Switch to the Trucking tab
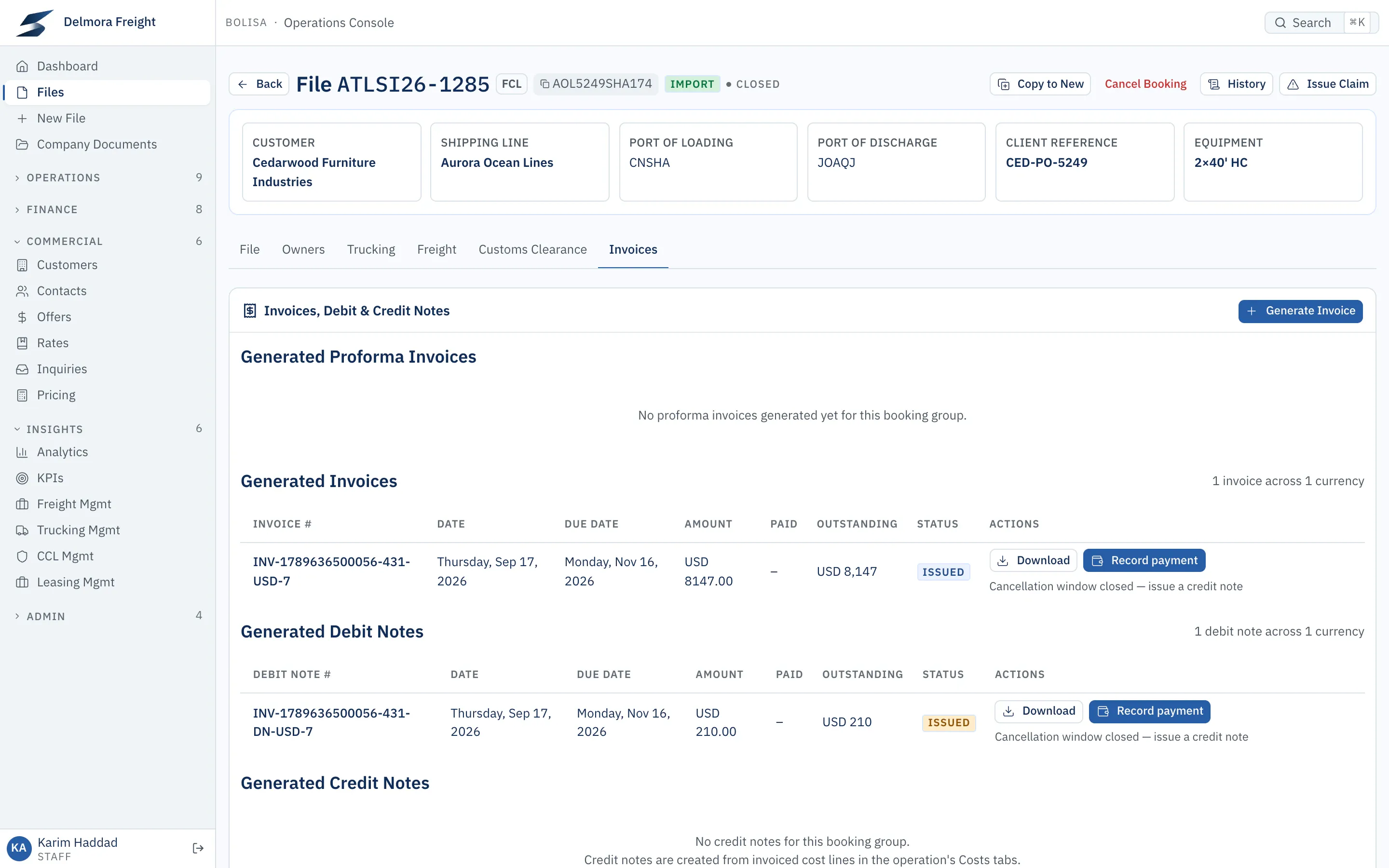This screenshot has width=1389, height=868. tap(371, 249)
